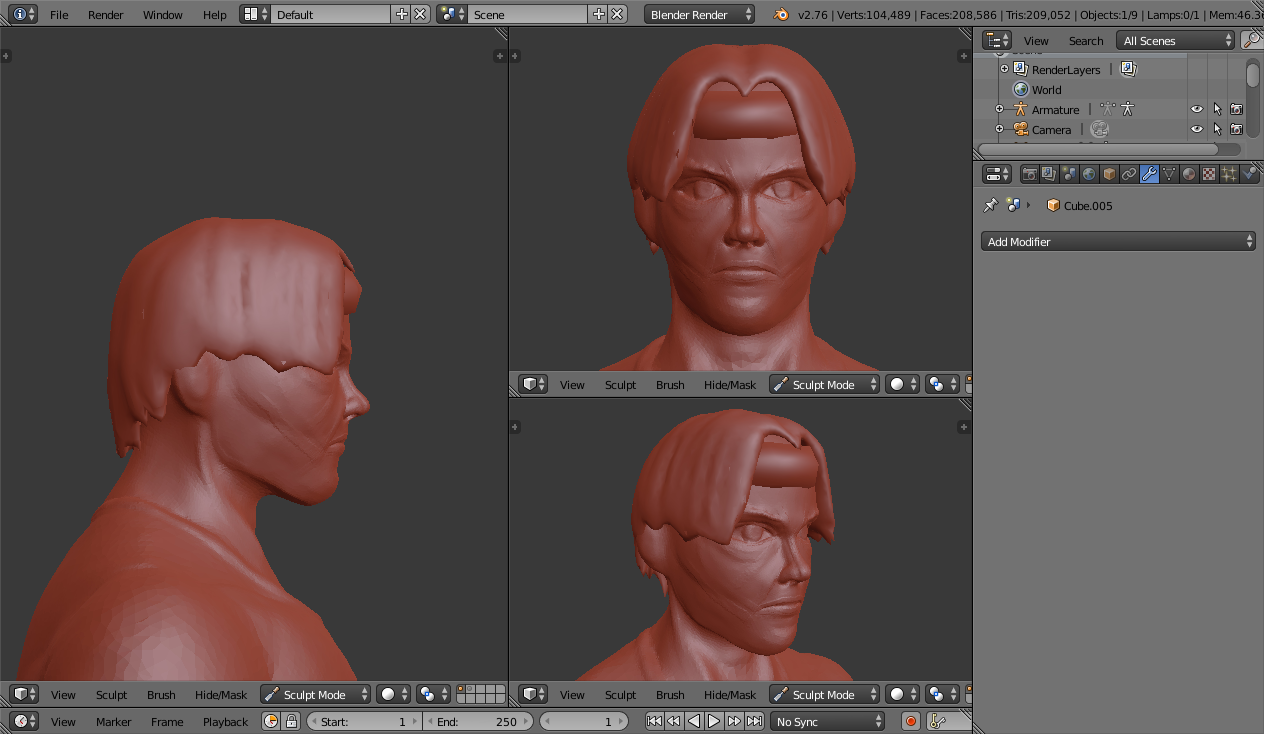
Task: Toggle visibility eye for Armature
Action: [1197, 109]
